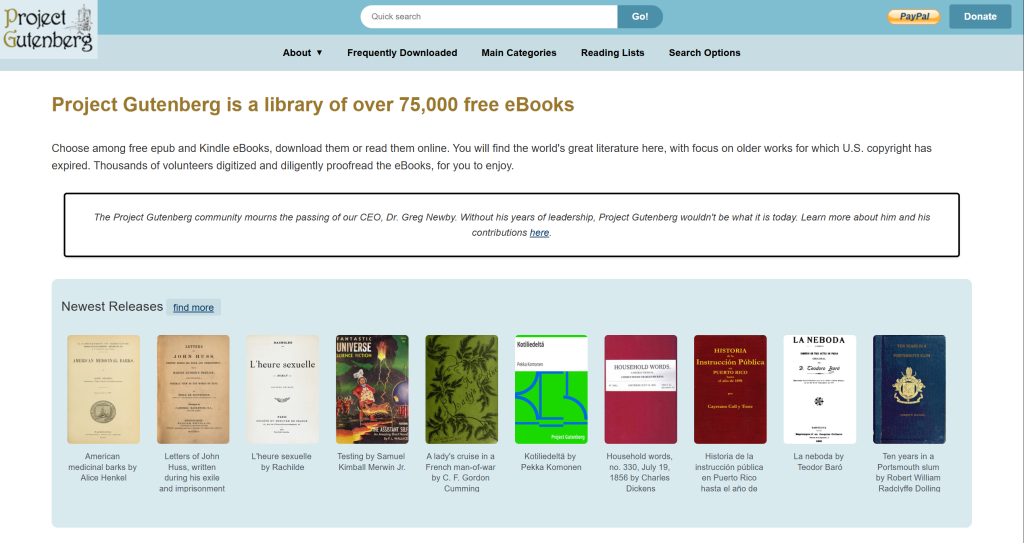Click the Project Gutenberg logo
The height and width of the screenshot is (543, 1024).
48,28
